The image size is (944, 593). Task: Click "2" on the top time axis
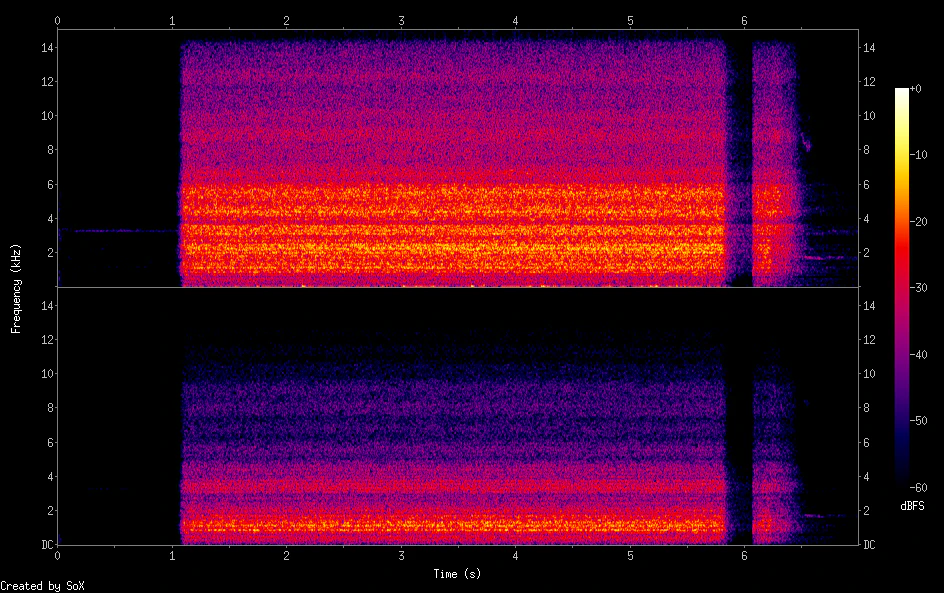click(287, 21)
